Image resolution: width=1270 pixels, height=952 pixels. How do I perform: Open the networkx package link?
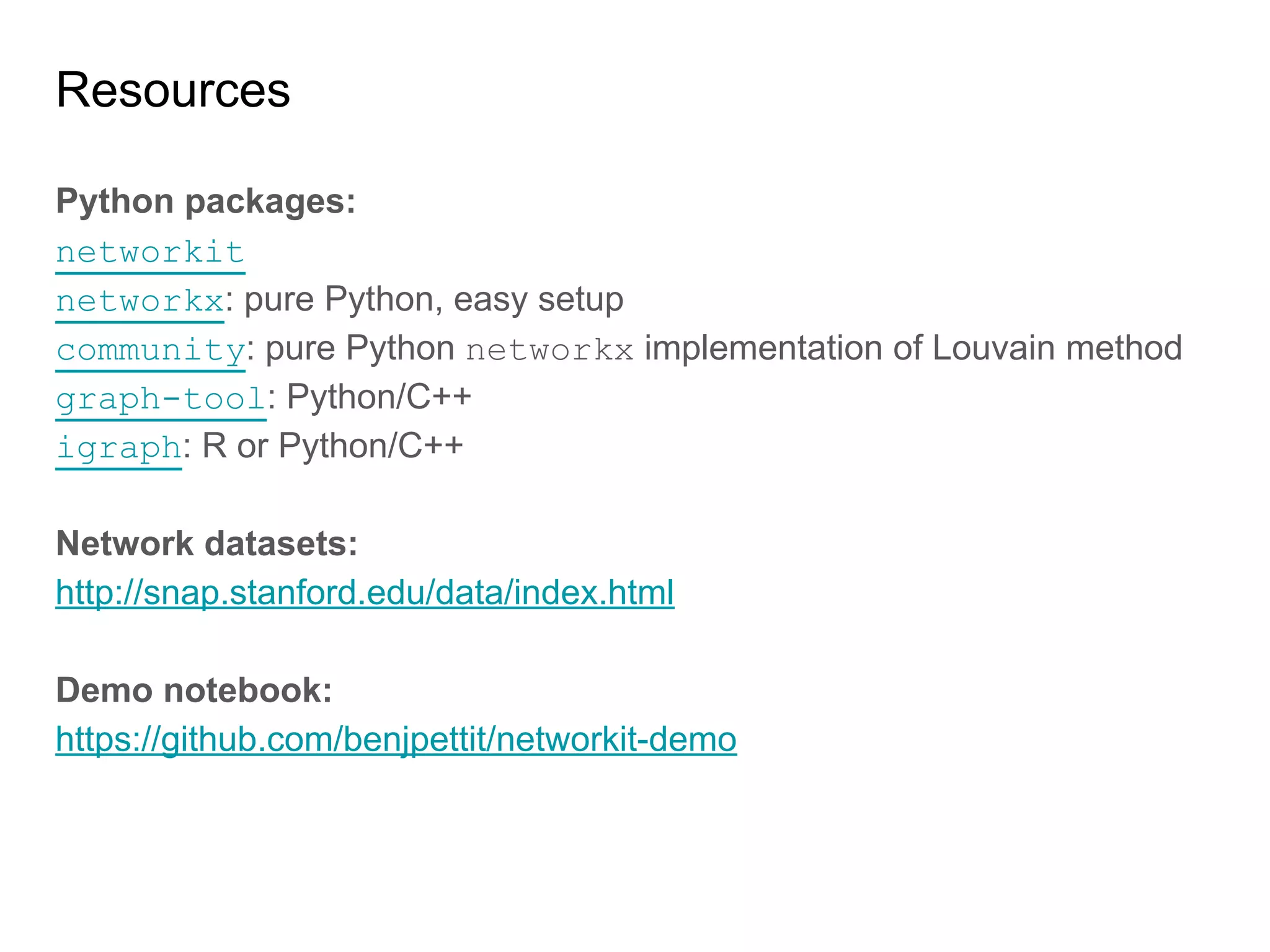coord(140,302)
